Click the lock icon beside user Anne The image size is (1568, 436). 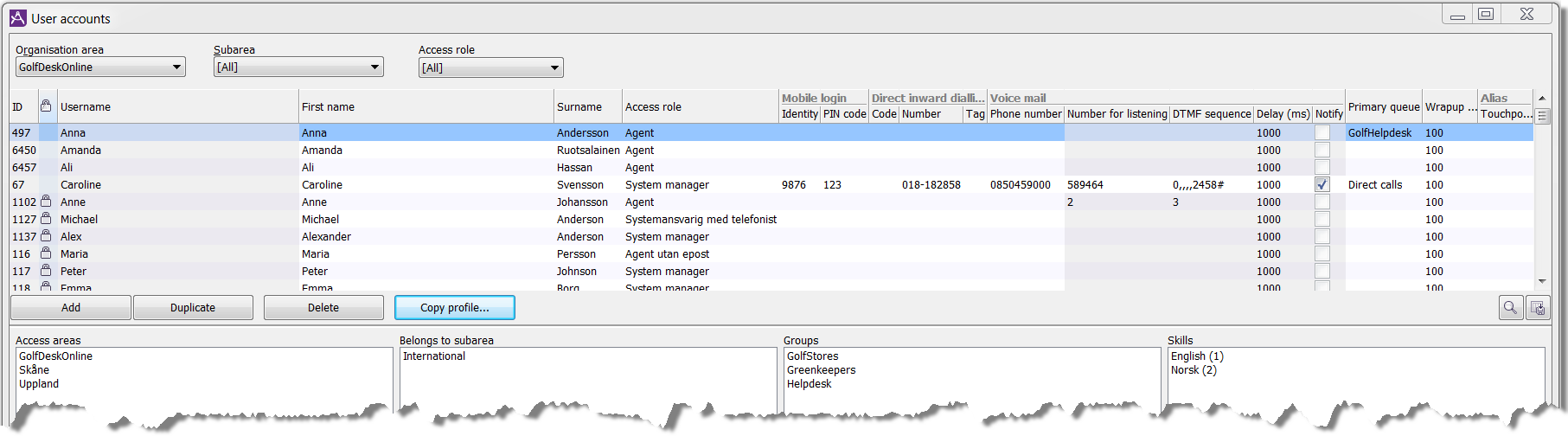pyautogui.click(x=46, y=202)
